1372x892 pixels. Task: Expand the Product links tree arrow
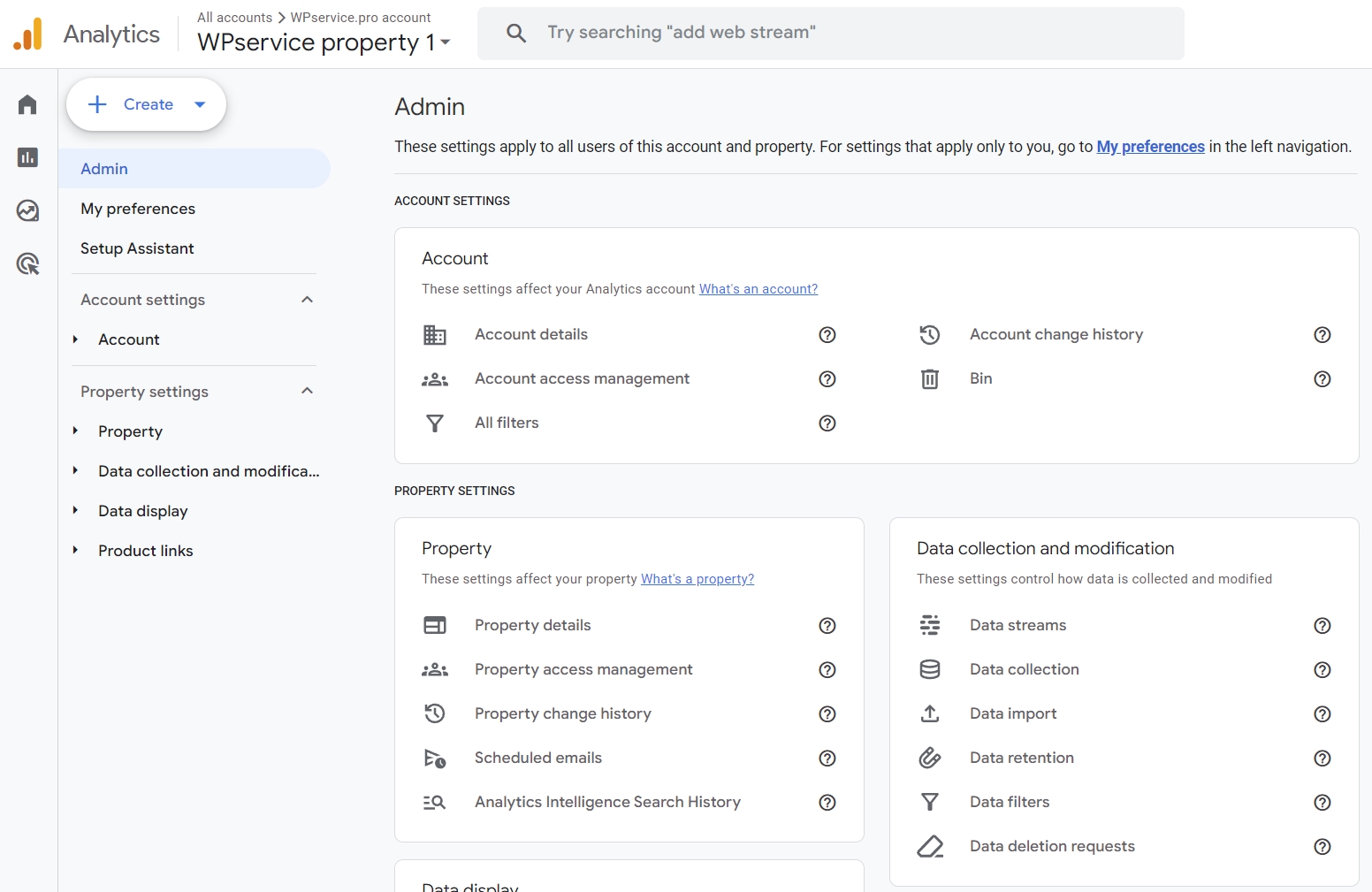75,551
